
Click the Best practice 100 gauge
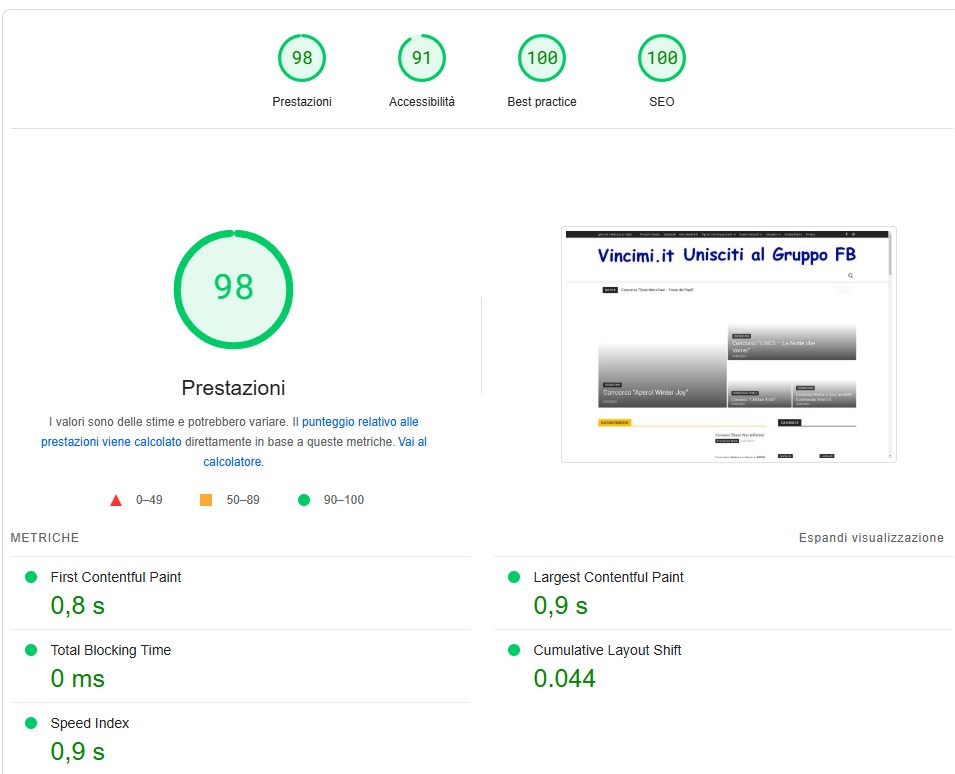(x=541, y=58)
